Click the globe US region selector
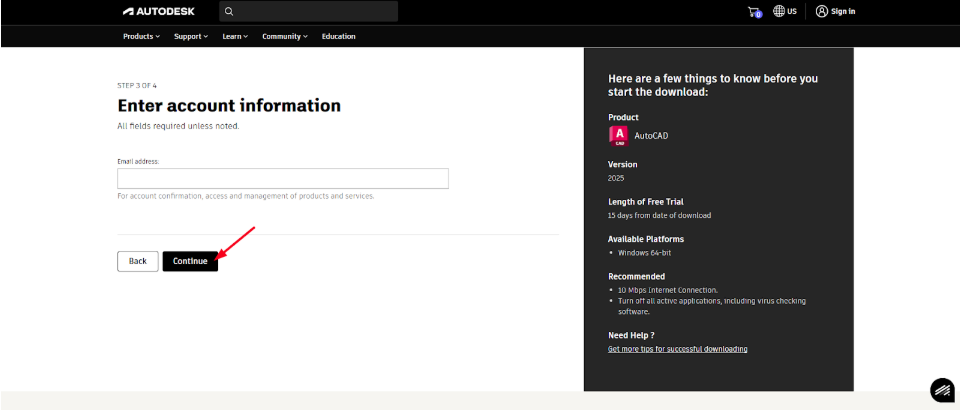960x410 pixels. [x=784, y=11]
